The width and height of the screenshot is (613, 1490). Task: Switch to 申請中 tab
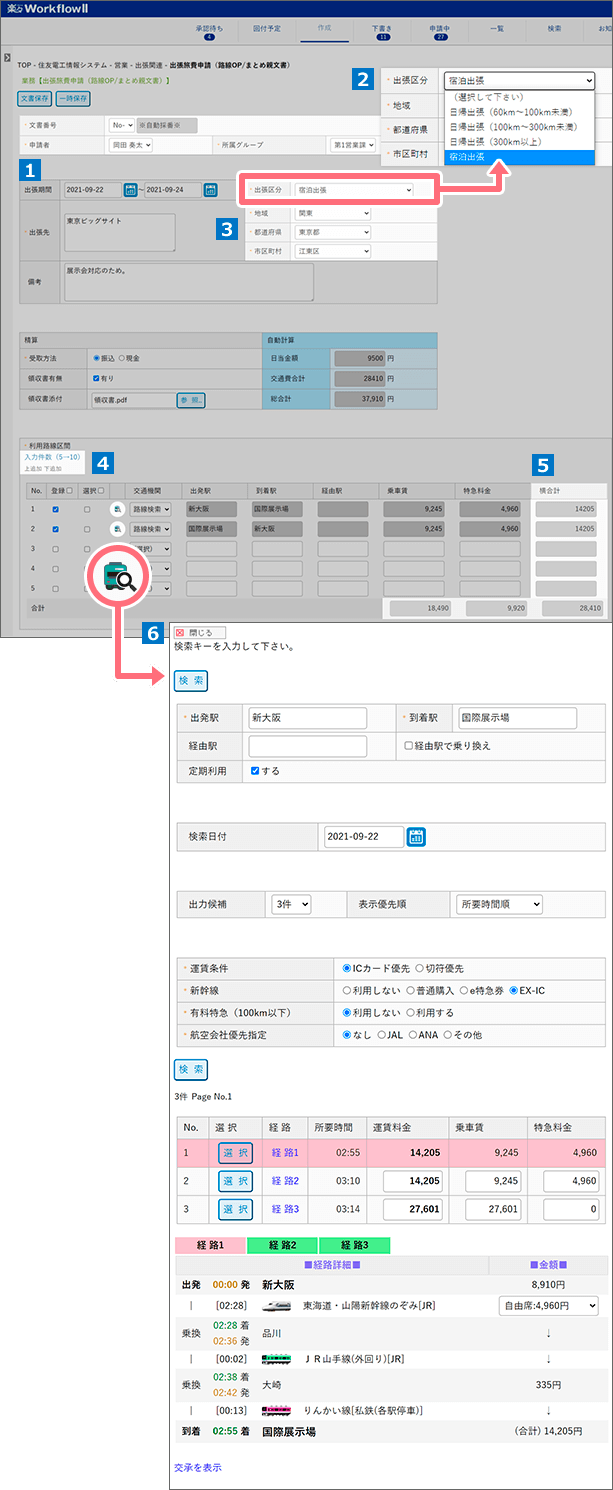(439, 33)
